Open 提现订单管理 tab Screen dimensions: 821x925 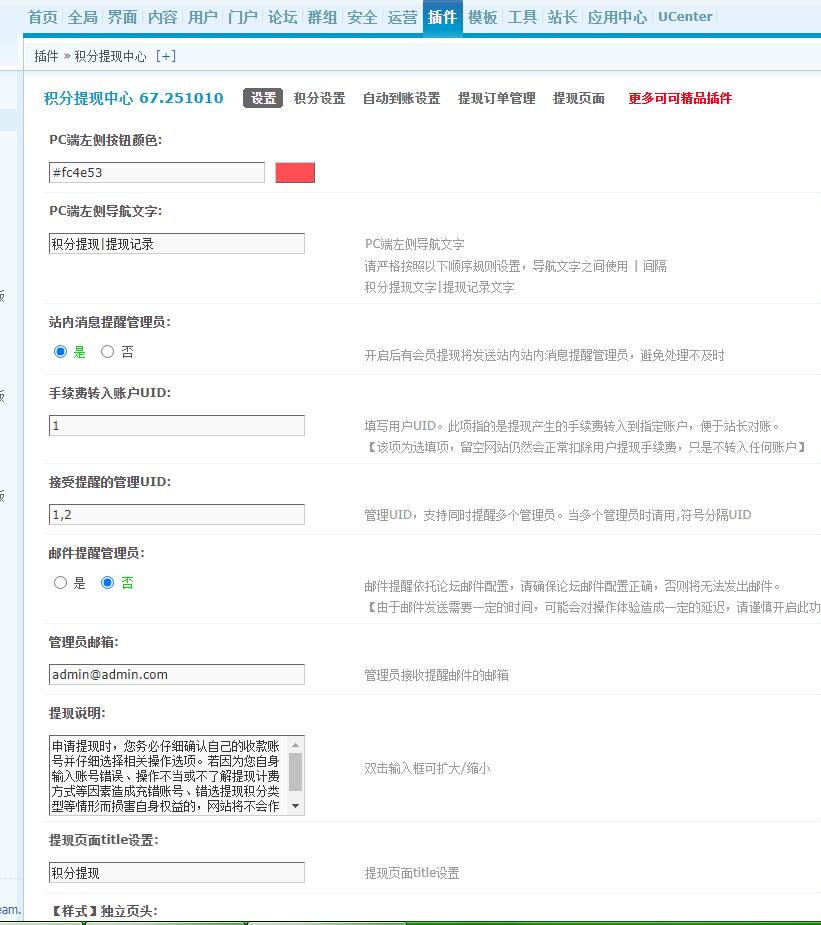(496, 98)
